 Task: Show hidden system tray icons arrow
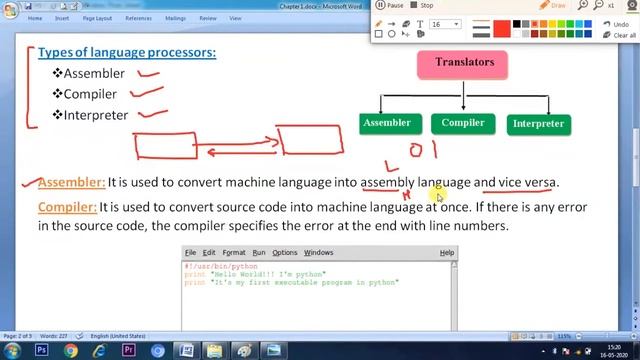[543, 351]
